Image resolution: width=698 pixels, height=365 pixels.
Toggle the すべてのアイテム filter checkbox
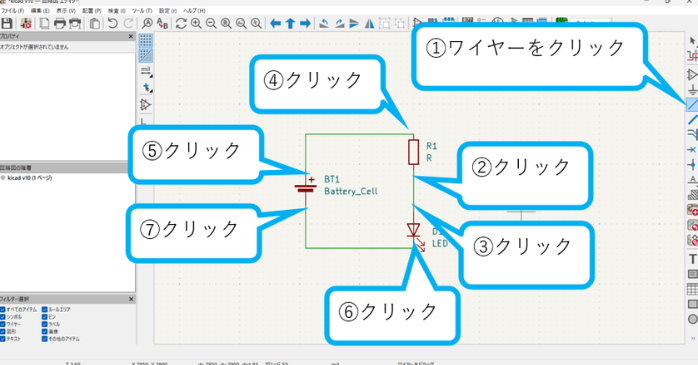3,309
